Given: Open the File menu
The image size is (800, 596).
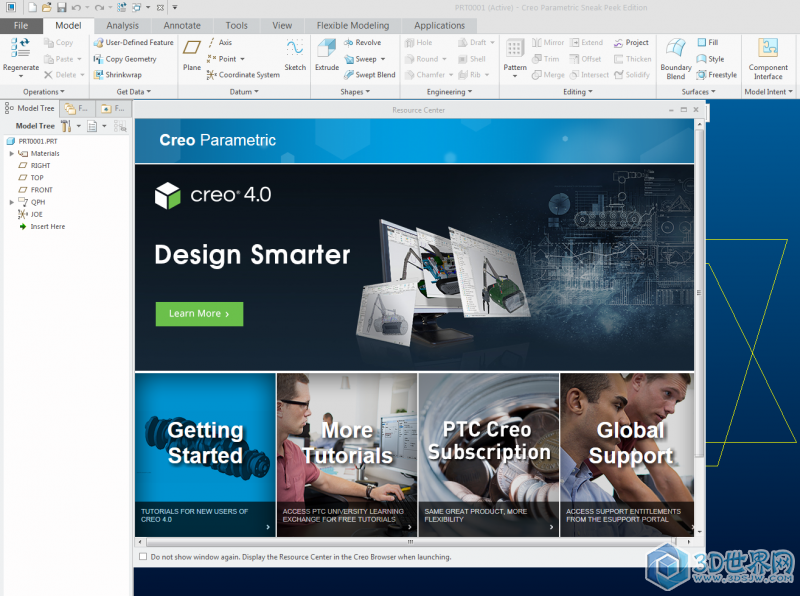Looking at the screenshot, I should 21,26.
